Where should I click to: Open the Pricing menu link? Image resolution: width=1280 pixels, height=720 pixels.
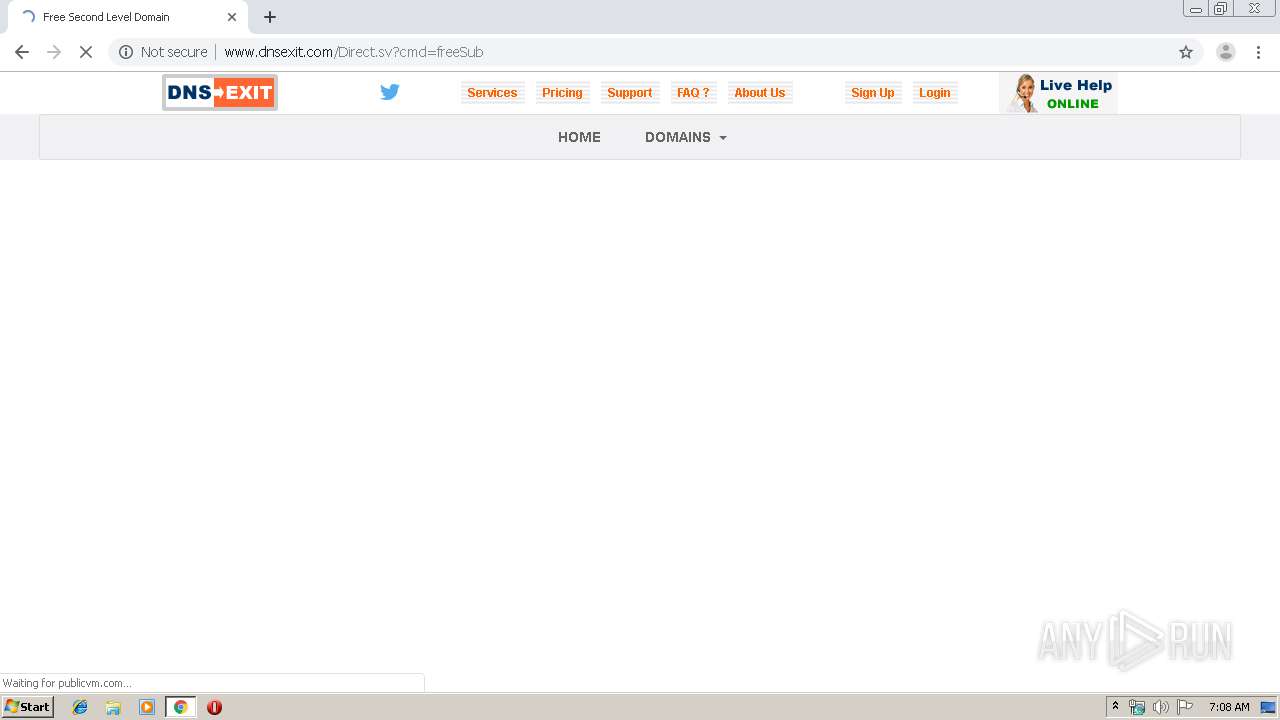pyautogui.click(x=562, y=92)
